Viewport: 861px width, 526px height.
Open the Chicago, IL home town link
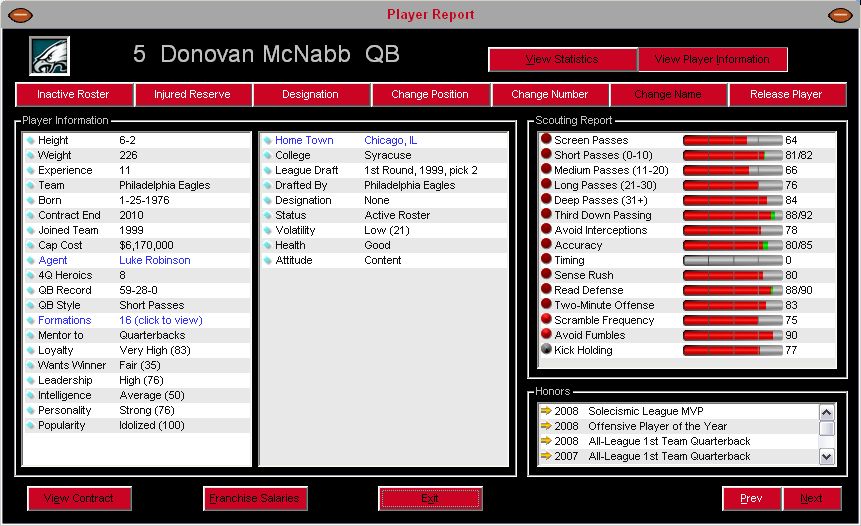[x=390, y=140]
